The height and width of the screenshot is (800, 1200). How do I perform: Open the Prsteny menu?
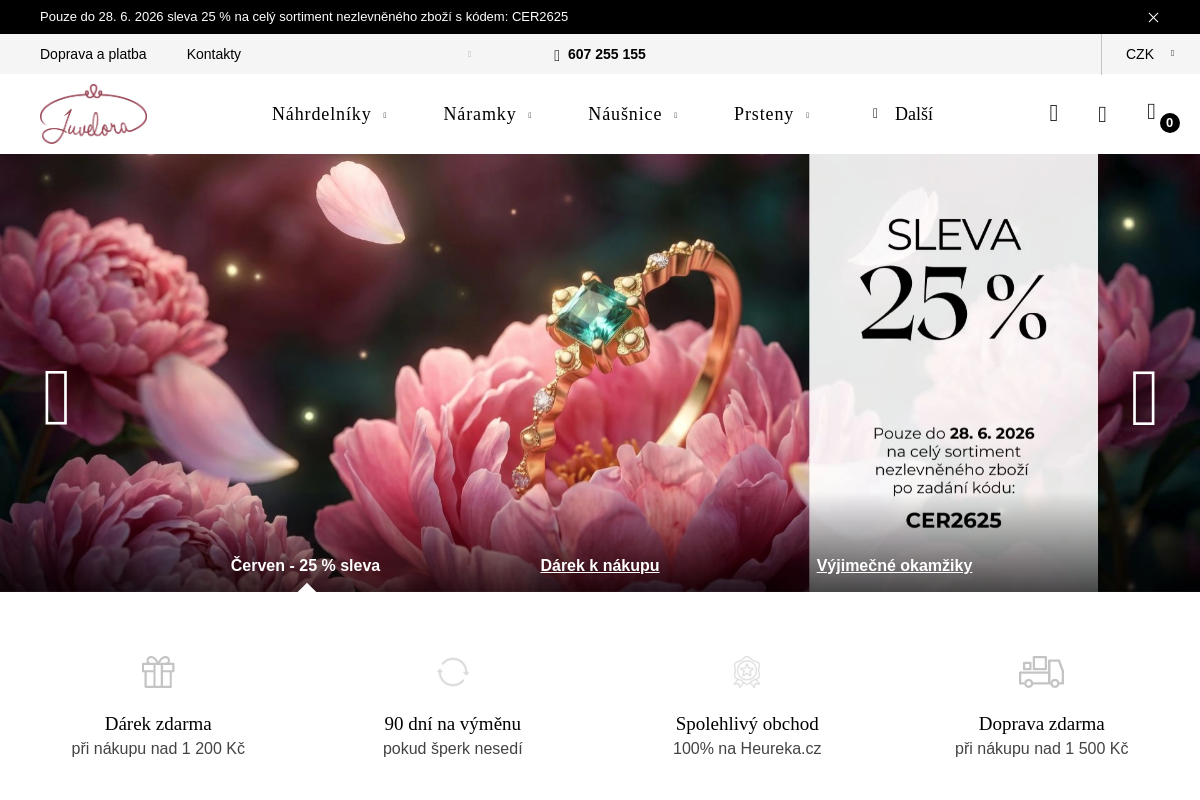coord(764,114)
